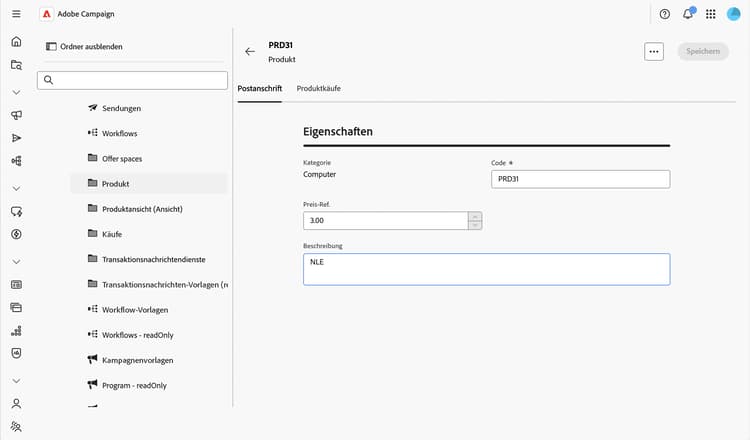This screenshot has height=440, width=750.
Task: Click the Adobe Campaign logo
Action: pyautogui.click(x=46, y=14)
